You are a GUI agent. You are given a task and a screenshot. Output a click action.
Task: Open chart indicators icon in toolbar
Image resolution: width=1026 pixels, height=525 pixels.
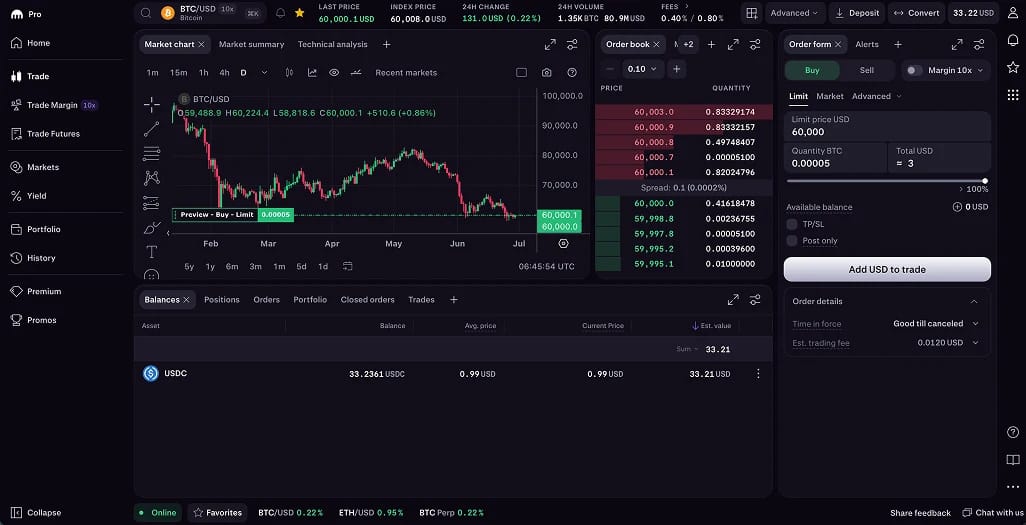tap(312, 73)
